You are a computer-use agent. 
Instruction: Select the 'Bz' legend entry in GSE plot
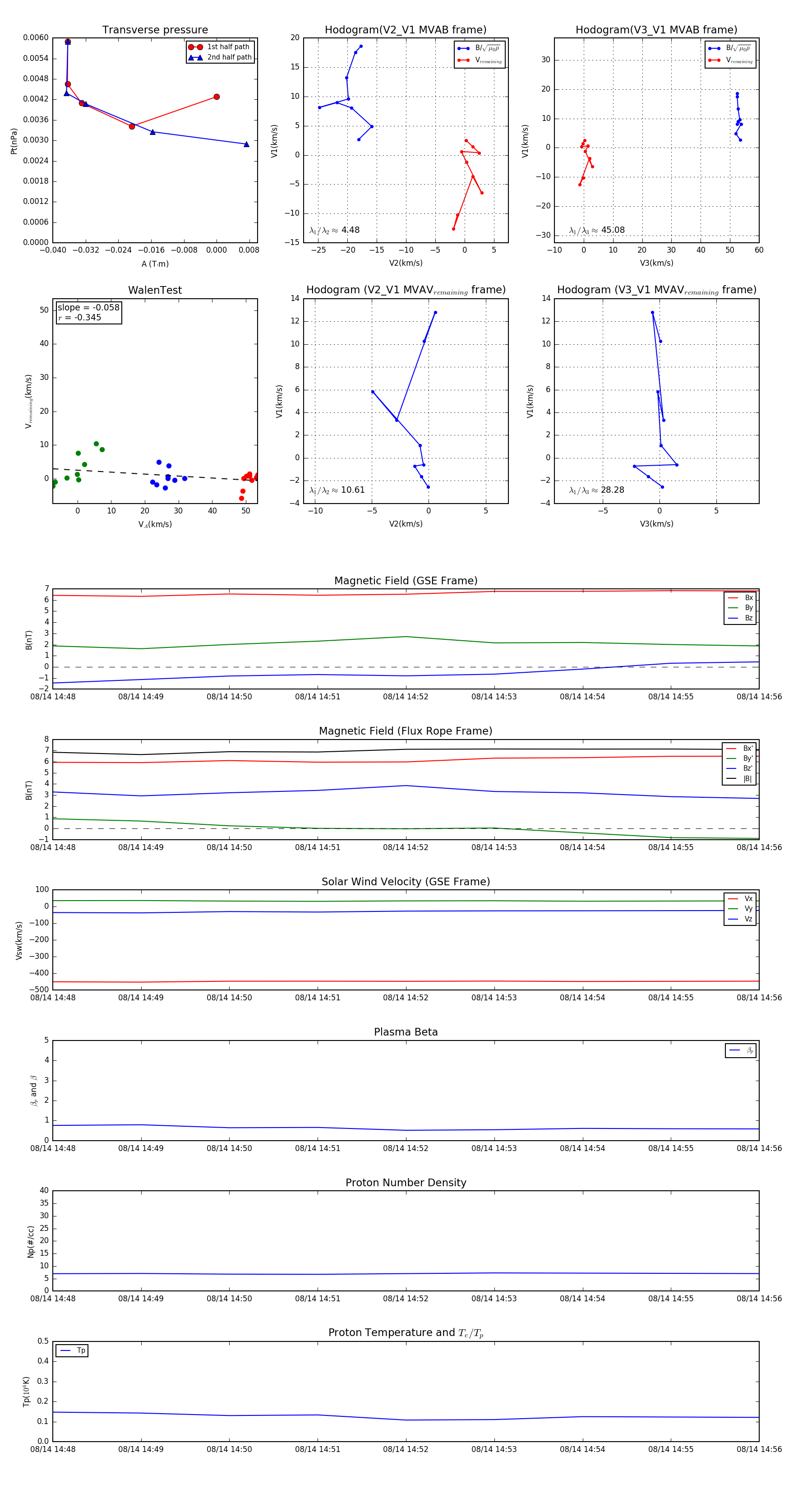click(x=740, y=618)
